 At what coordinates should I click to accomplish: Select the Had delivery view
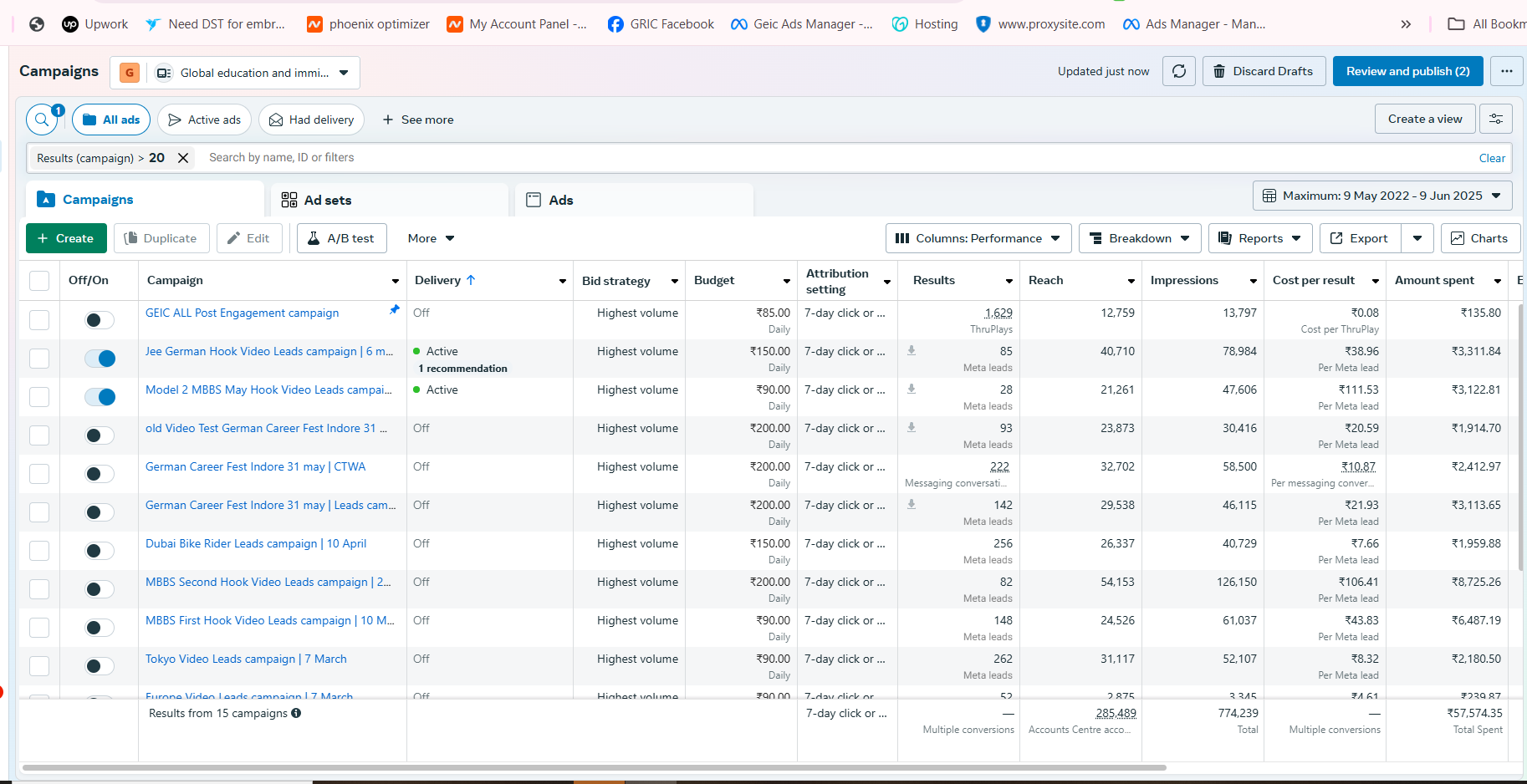(311, 120)
